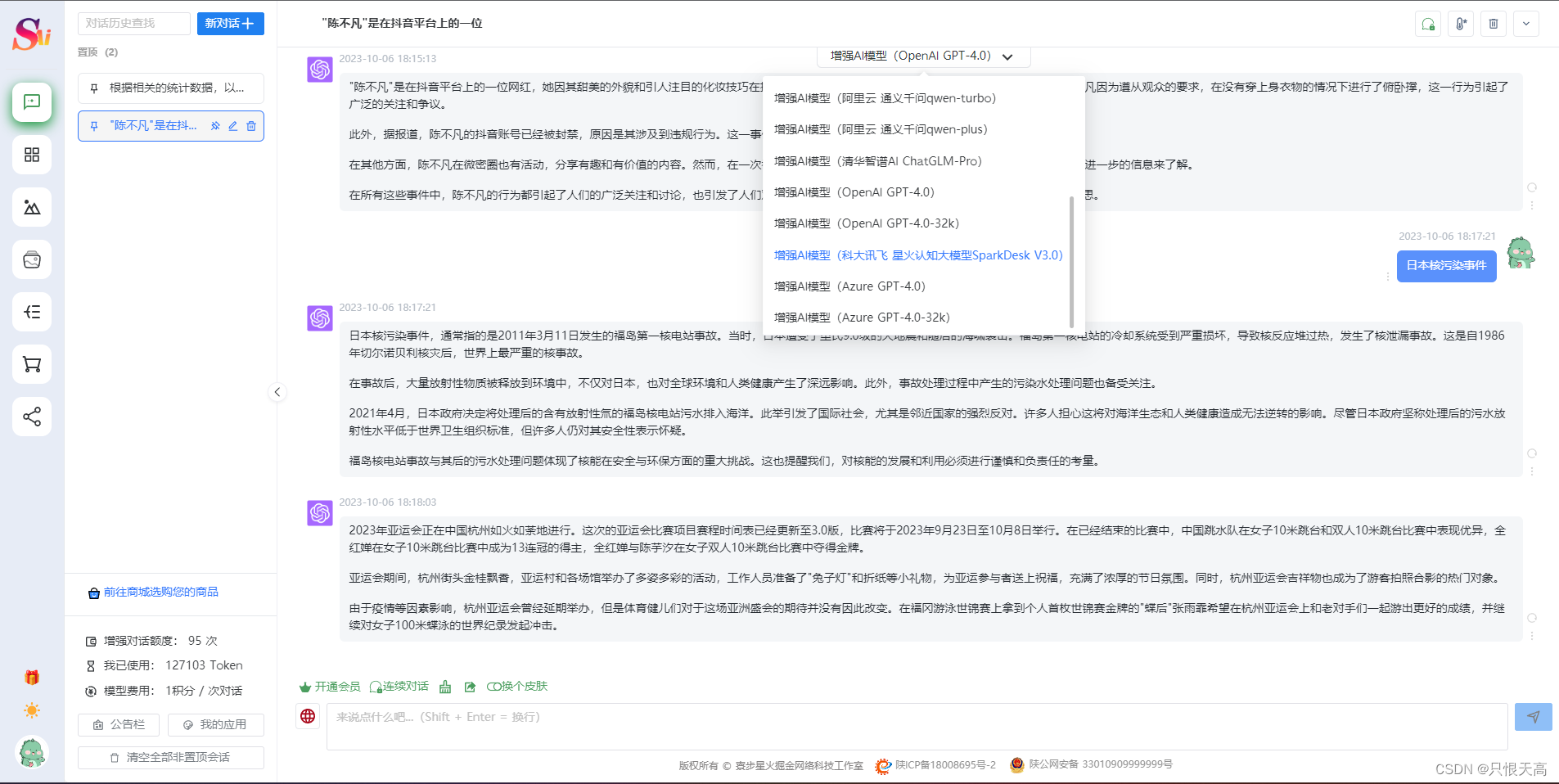Open the share nodes sidebar icon
Viewport: 1559px width, 784px height.
pyautogui.click(x=32, y=417)
